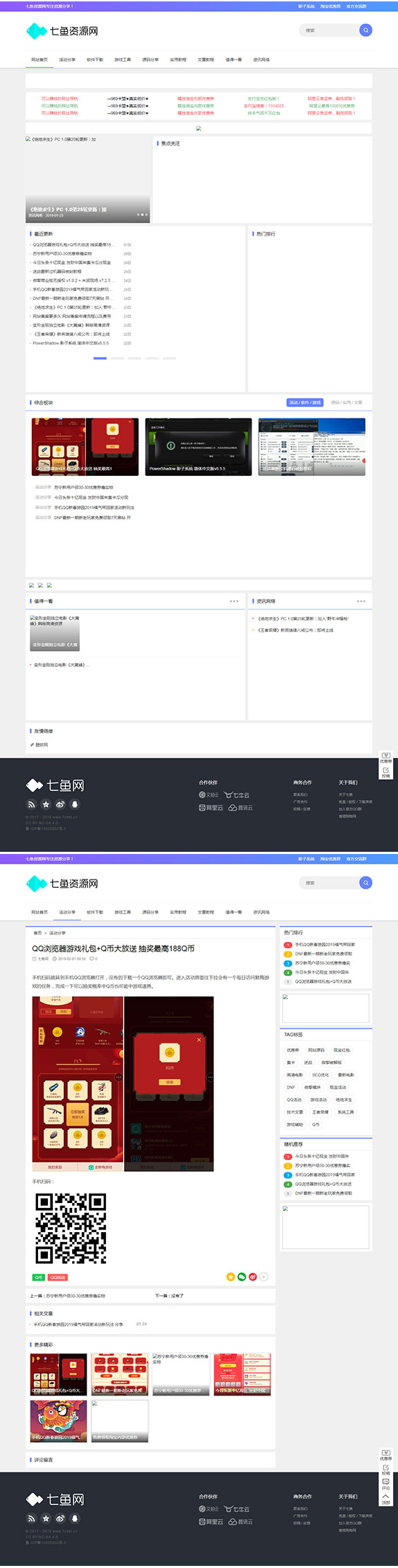Open the 官方交流群 link in the article page top bar
The image size is (398, 1568).
[x=356, y=859]
